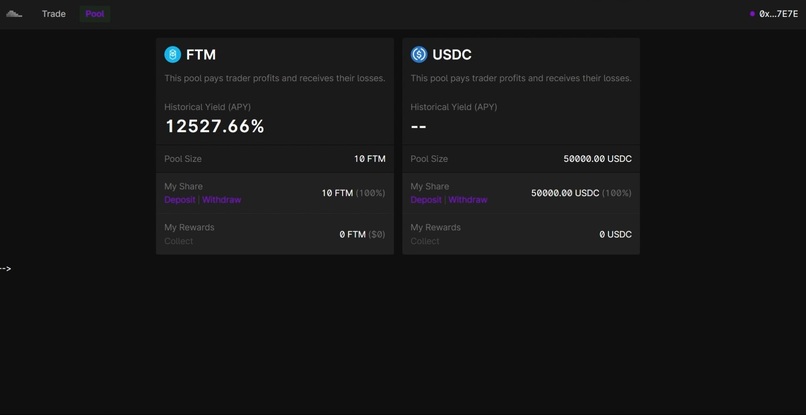Screen dimensions: 806x415
Task: Collect FTM pool rewards
Action: click(x=179, y=241)
